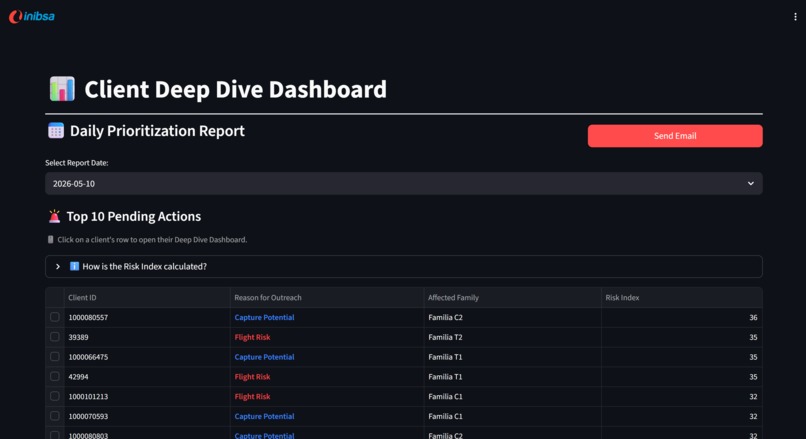
Task: Click client ID 1000080557
Action: click(88, 318)
